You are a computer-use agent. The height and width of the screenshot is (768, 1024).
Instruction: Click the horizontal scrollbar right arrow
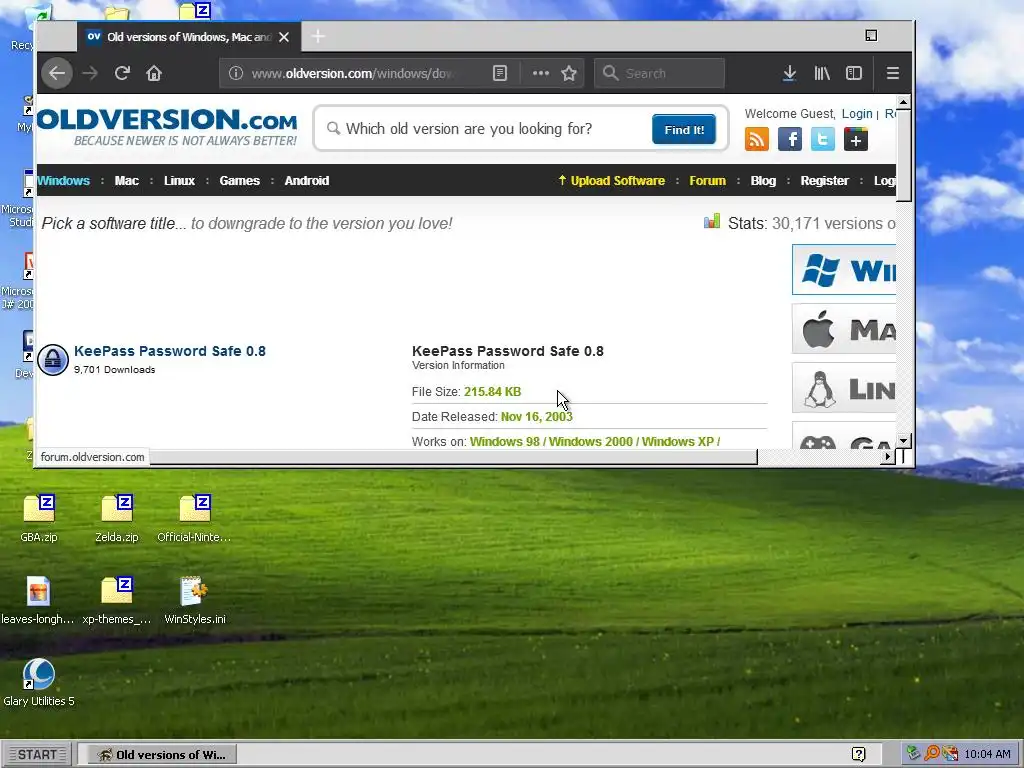click(x=888, y=456)
